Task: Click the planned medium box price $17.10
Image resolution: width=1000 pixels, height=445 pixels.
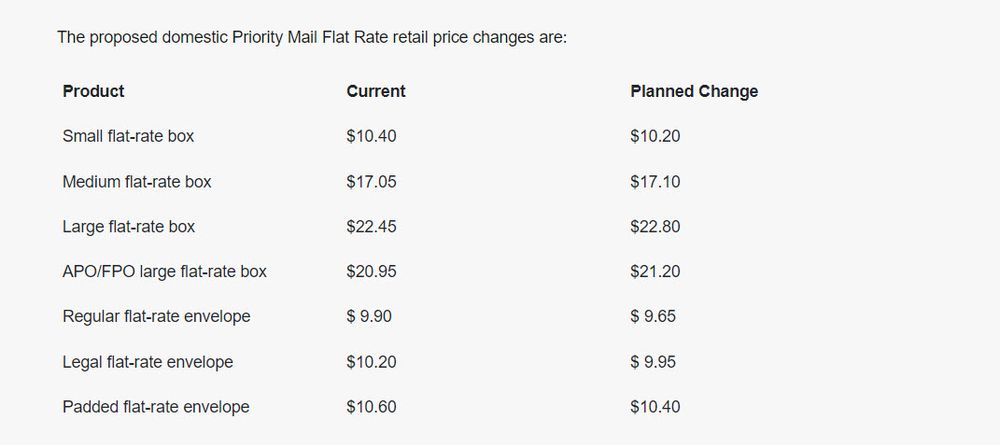Action: point(655,182)
